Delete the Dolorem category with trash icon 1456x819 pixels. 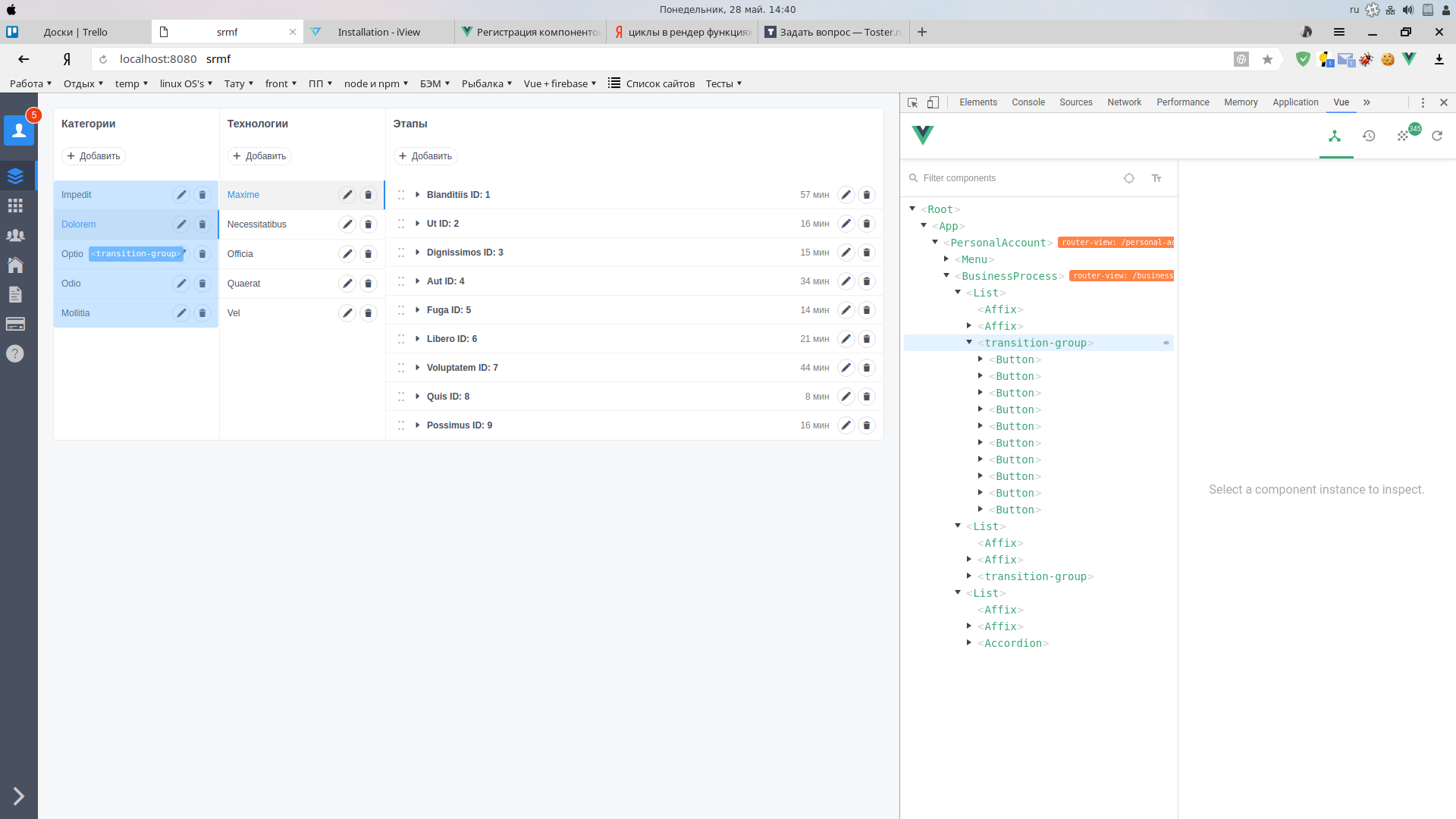pyautogui.click(x=202, y=224)
